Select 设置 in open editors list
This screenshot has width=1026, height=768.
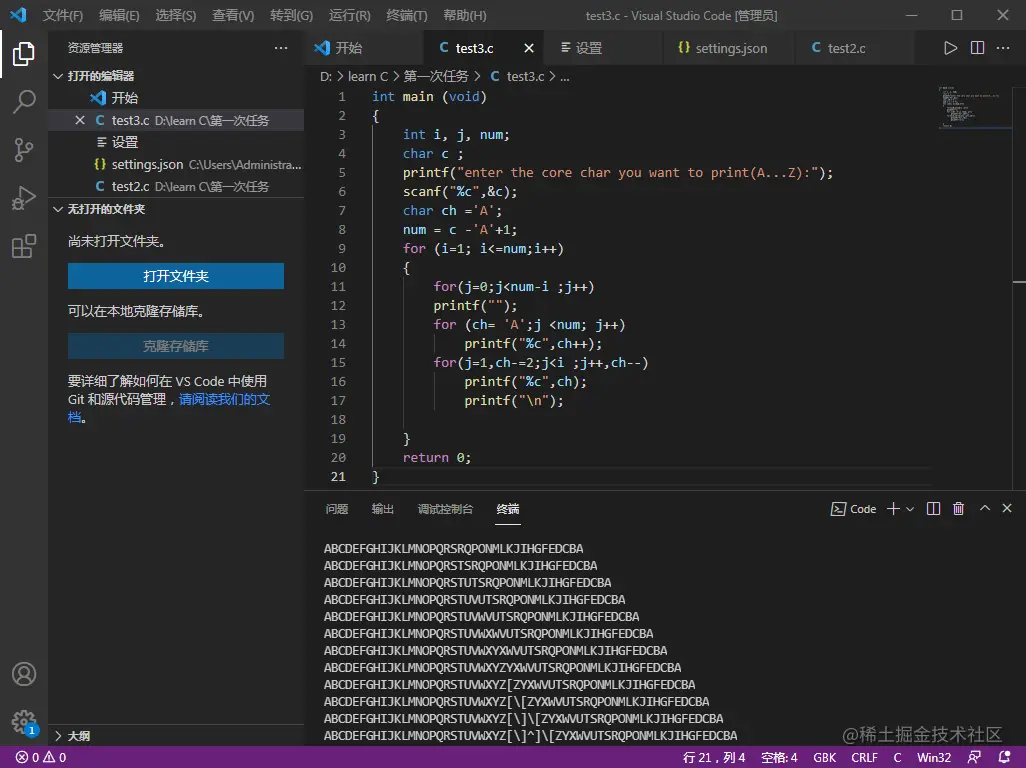pos(177,143)
